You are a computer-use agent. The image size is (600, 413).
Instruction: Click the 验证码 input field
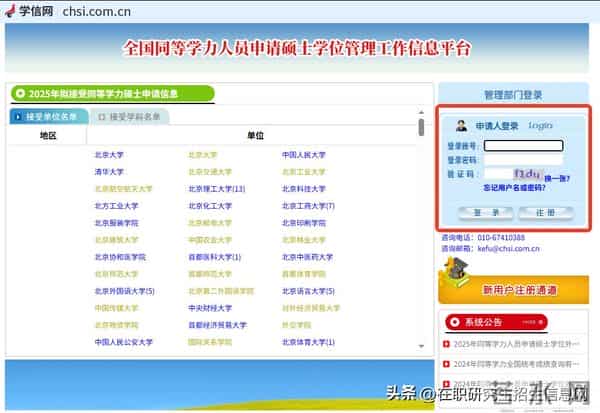498,174
